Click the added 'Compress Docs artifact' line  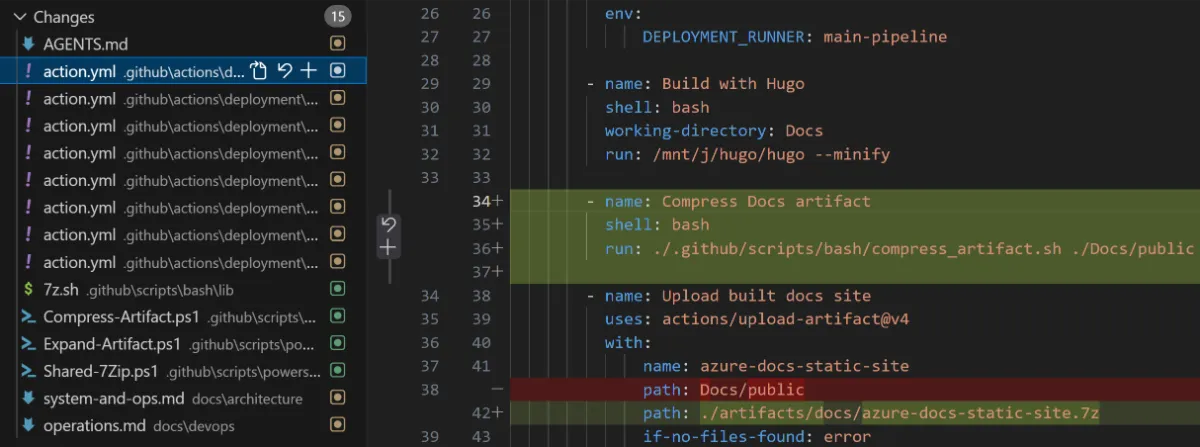pos(766,201)
